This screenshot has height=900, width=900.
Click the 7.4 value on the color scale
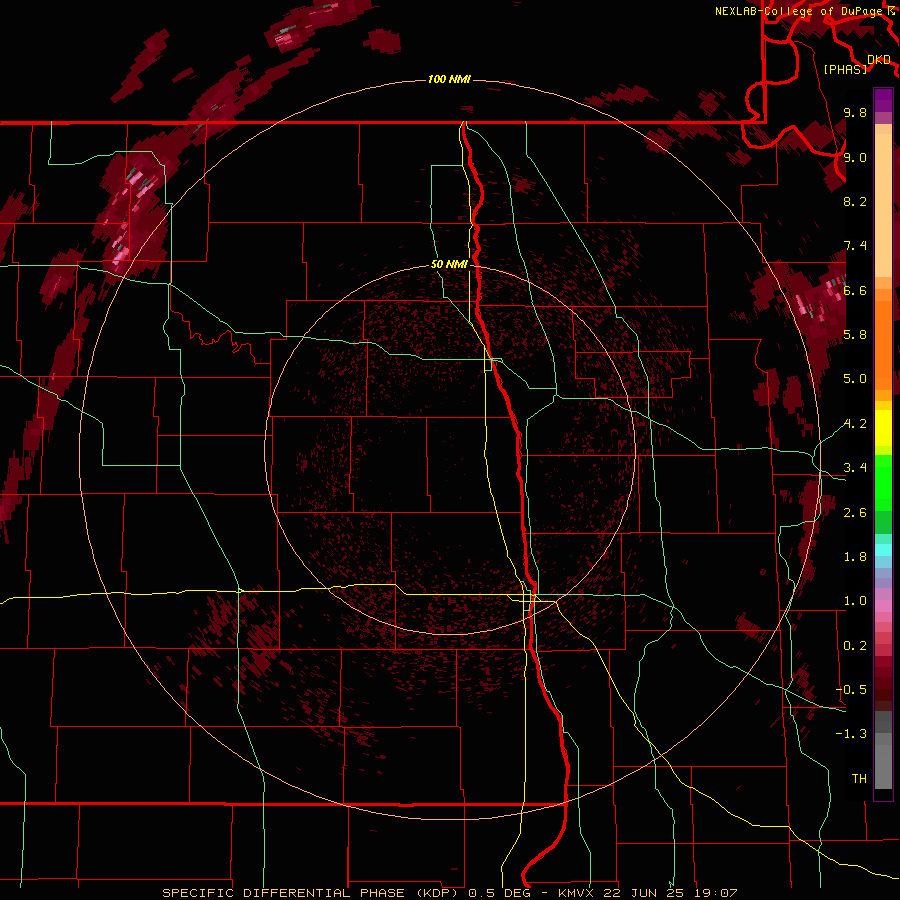(855, 246)
